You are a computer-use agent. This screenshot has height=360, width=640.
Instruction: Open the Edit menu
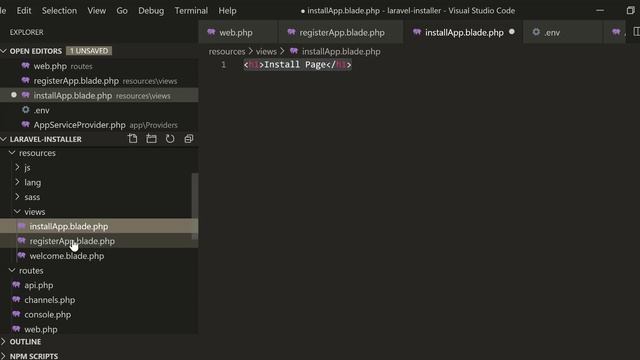(x=24, y=11)
